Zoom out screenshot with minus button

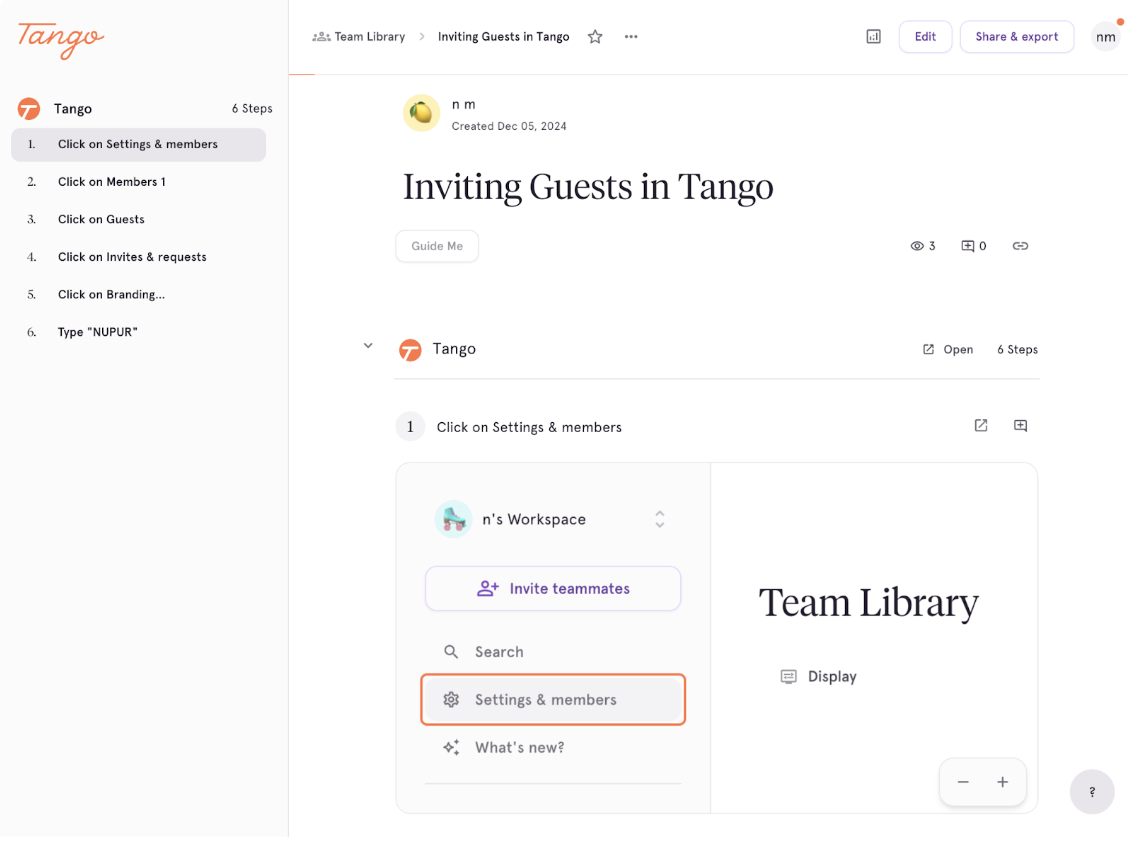(x=963, y=782)
